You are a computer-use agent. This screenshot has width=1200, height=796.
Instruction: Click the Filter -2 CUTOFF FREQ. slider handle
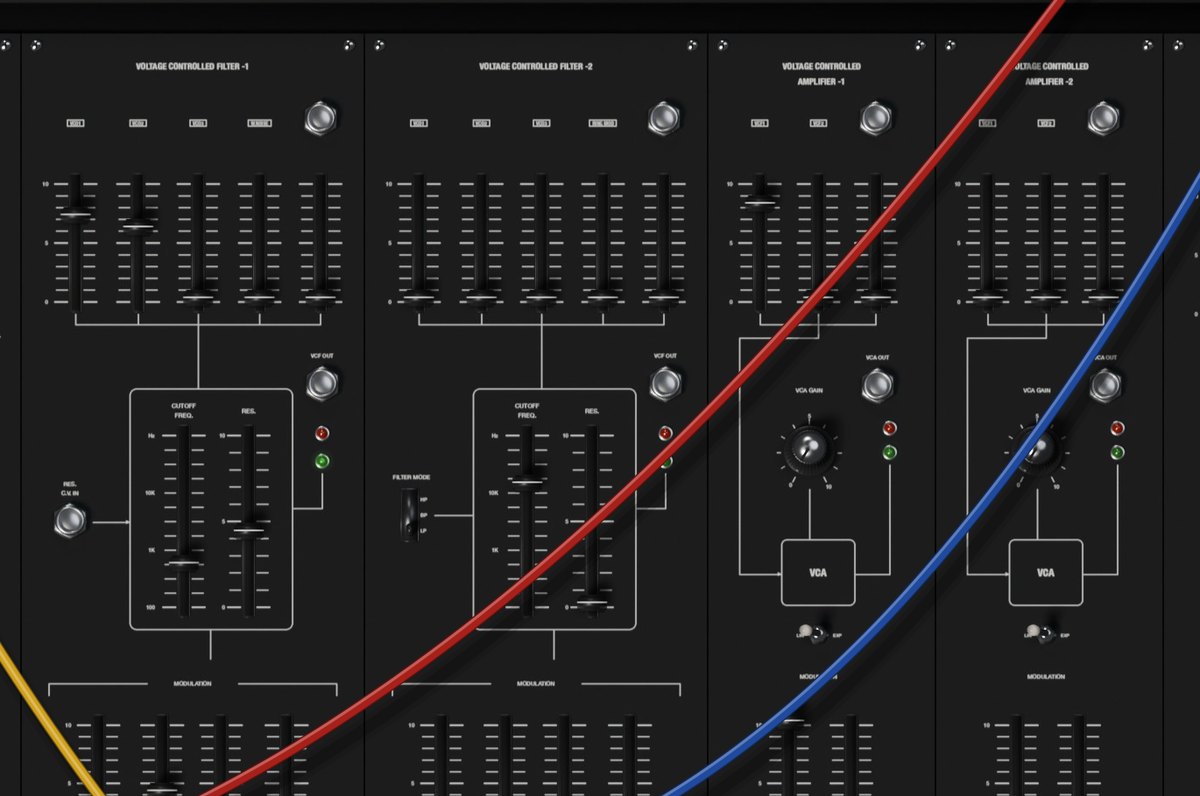pyautogui.click(x=526, y=482)
